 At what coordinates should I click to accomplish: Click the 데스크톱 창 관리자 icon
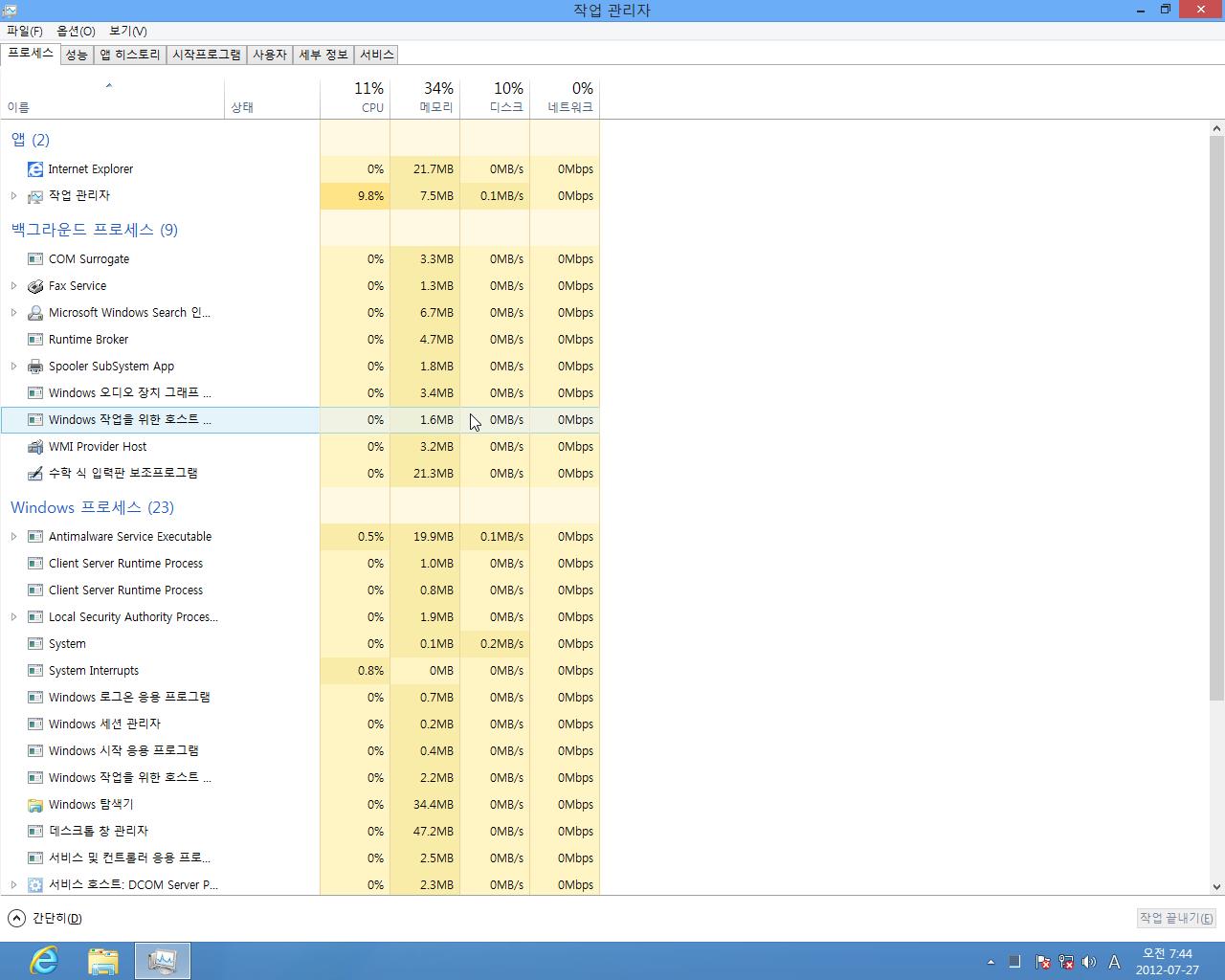click(x=35, y=832)
